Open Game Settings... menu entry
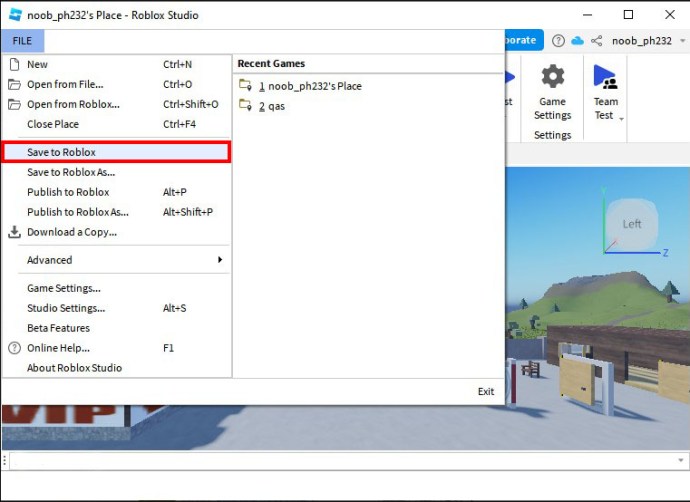 (x=116, y=288)
